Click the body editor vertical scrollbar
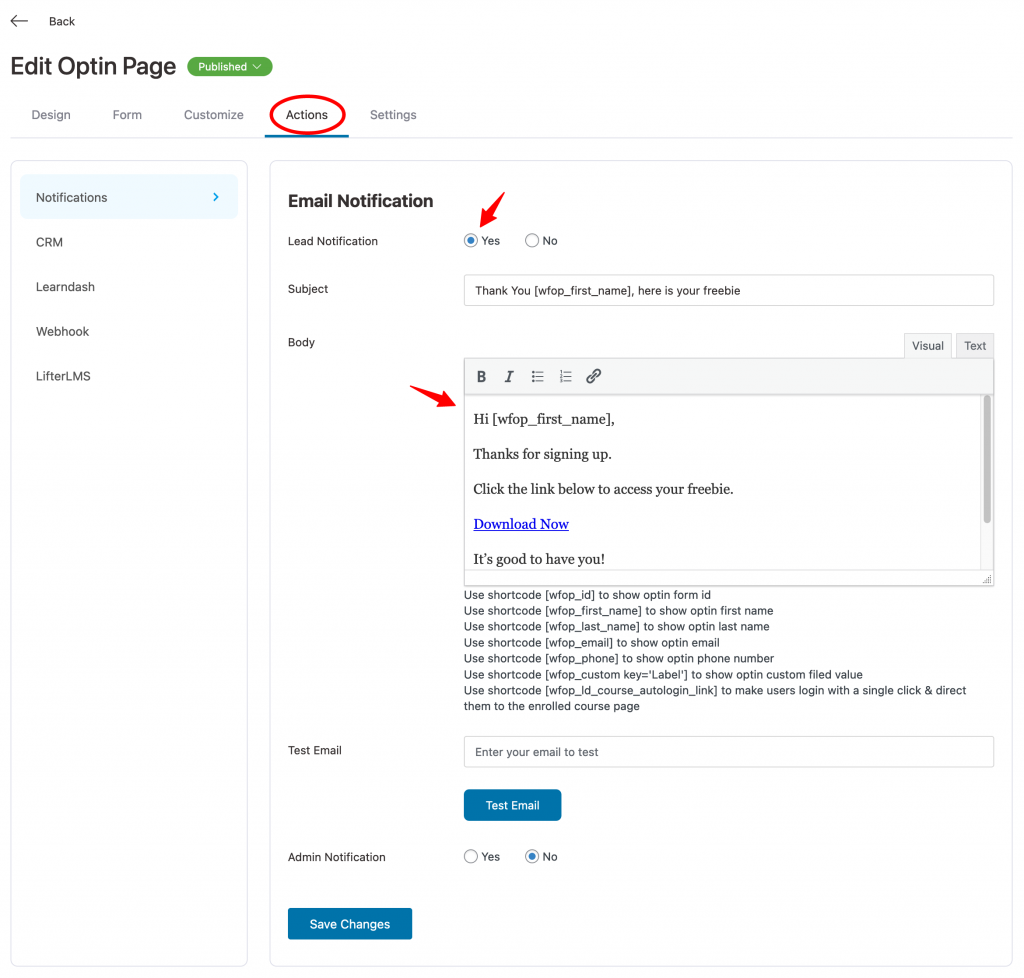The height and width of the screenshot is (978, 1024). pos(987,459)
